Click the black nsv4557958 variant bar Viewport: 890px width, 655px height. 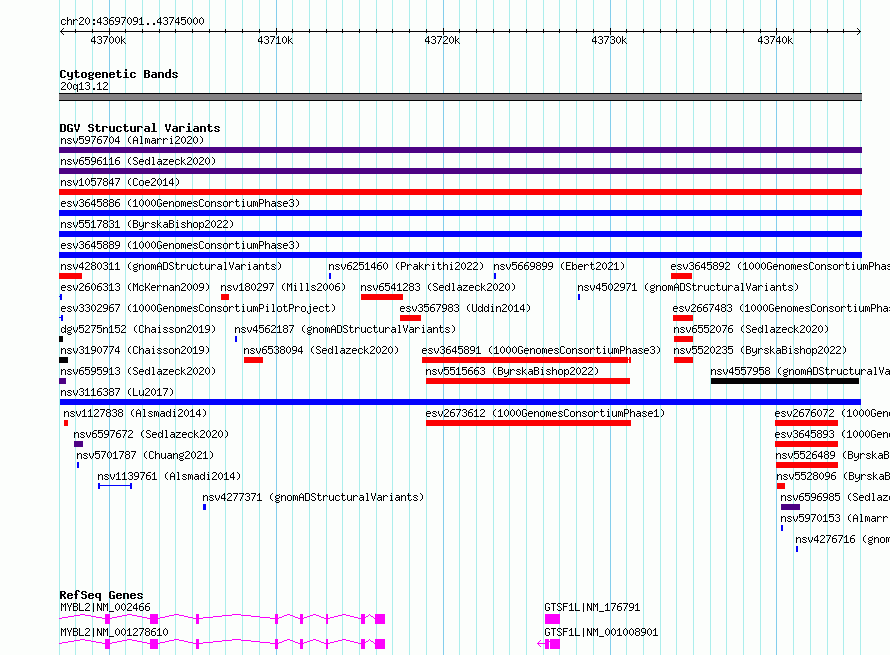[x=784, y=381]
